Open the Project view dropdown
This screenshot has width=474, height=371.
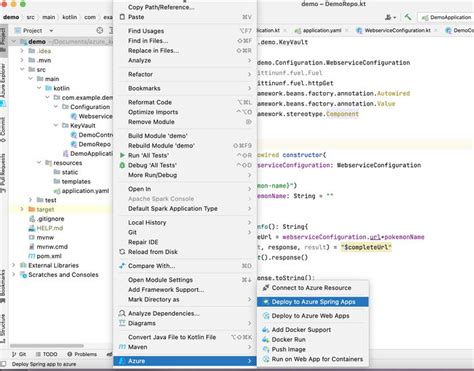click(51, 31)
